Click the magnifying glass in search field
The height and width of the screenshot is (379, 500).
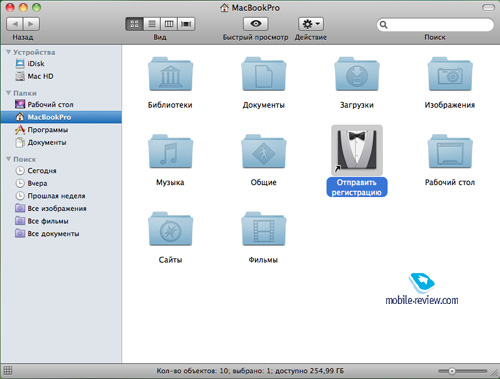pos(384,25)
